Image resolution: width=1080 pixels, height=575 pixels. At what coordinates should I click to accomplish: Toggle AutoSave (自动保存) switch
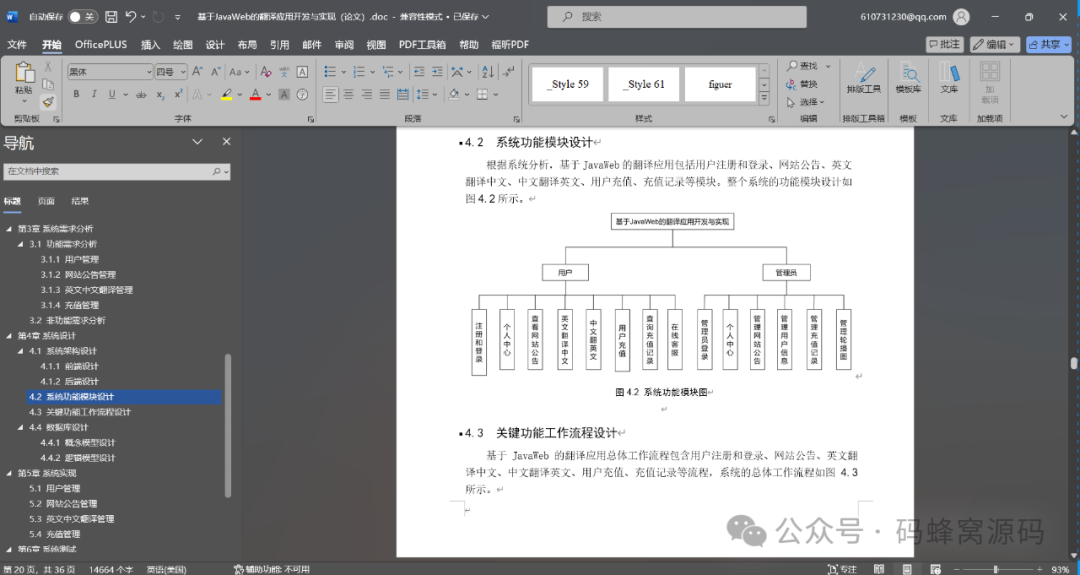pyautogui.click(x=82, y=17)
